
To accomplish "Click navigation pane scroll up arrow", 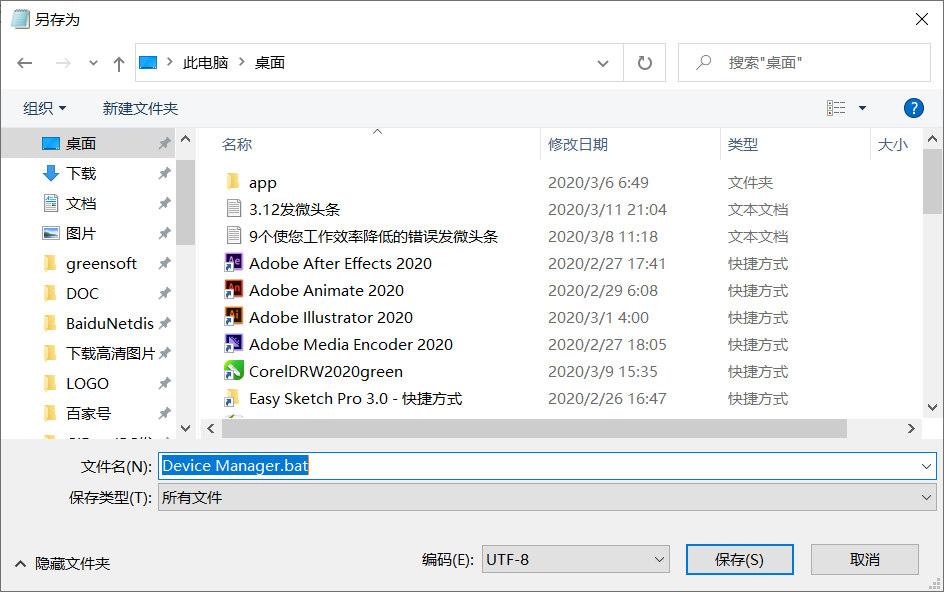I will 185,139.
